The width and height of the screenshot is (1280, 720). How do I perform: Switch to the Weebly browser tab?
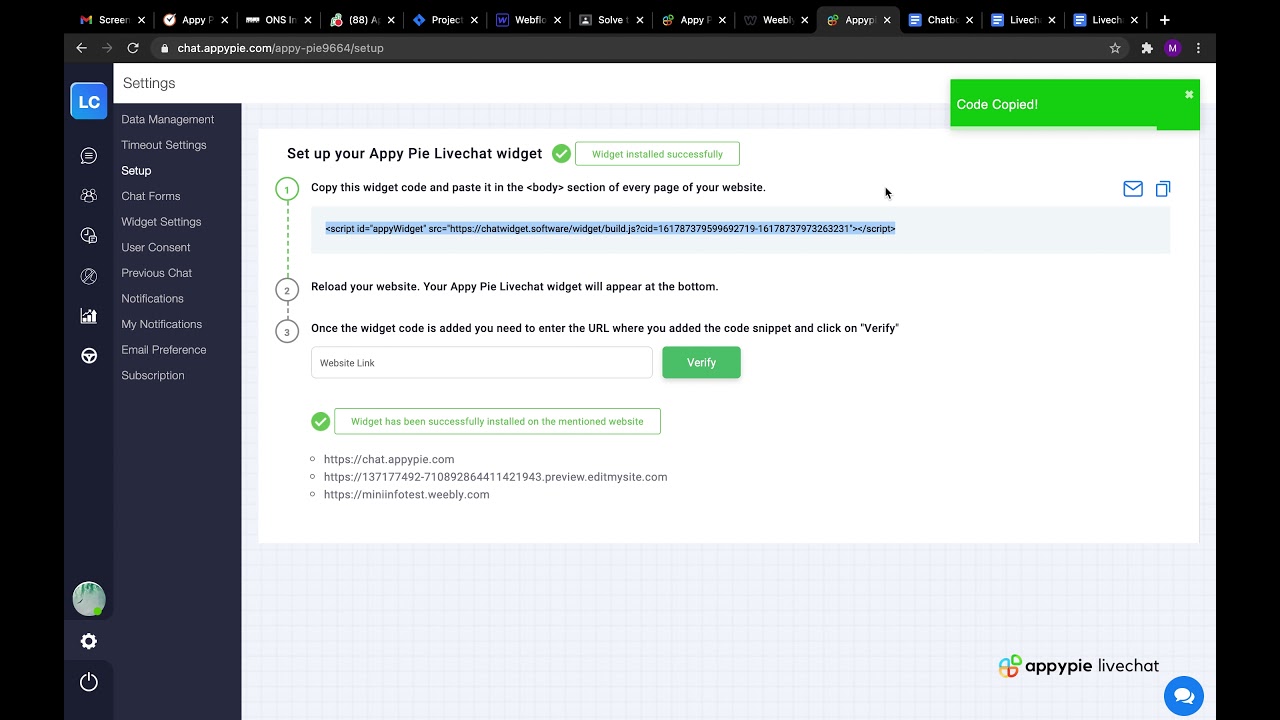775,20
